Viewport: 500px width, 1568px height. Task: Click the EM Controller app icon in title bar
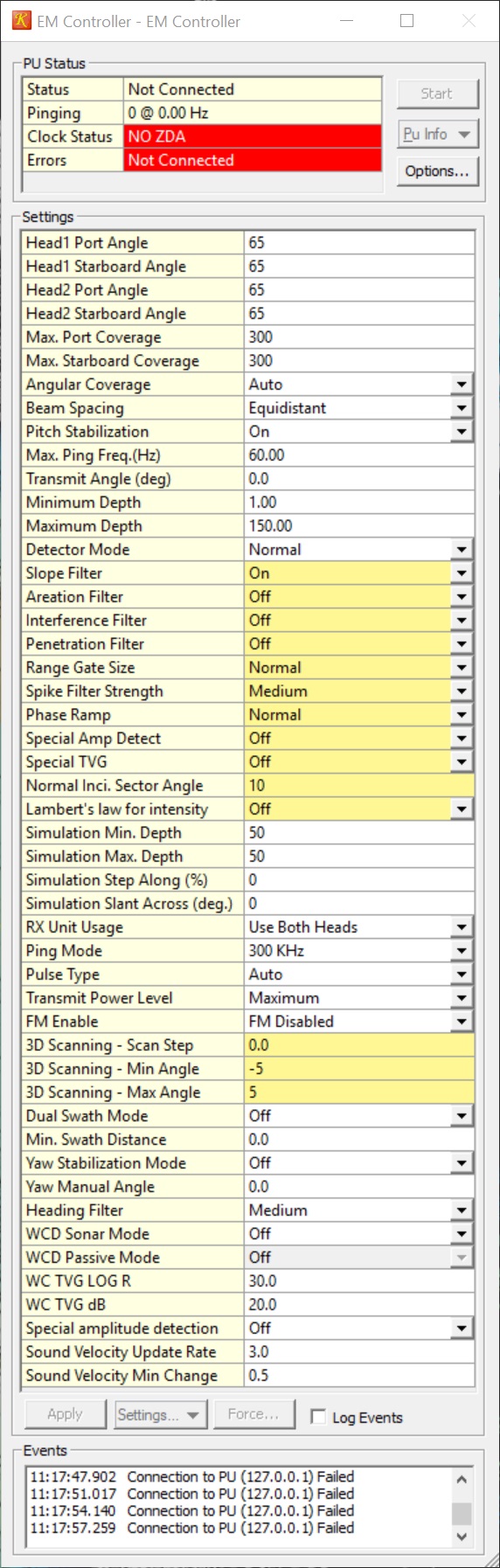point(22,20)
